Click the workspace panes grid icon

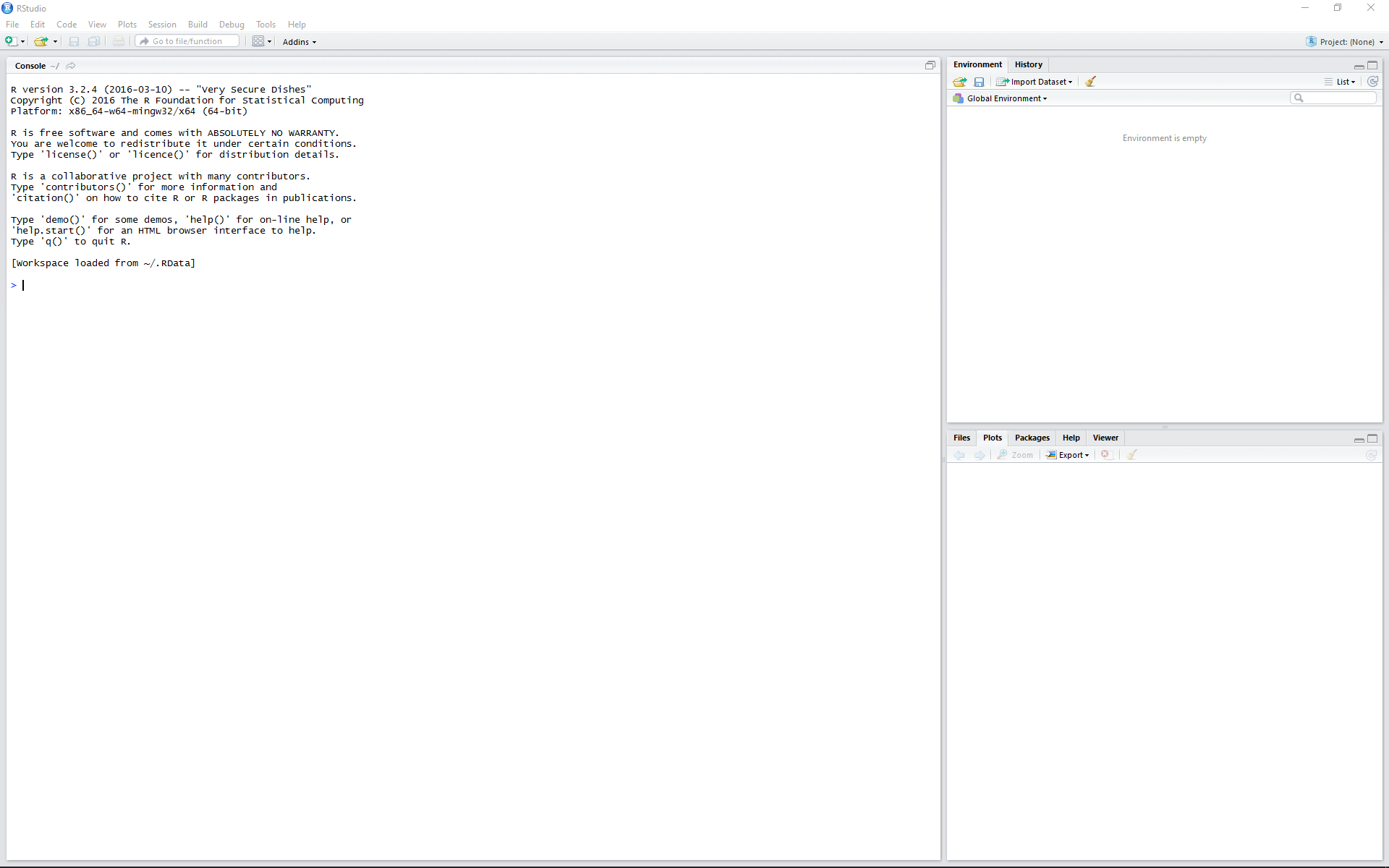(258, 41)
